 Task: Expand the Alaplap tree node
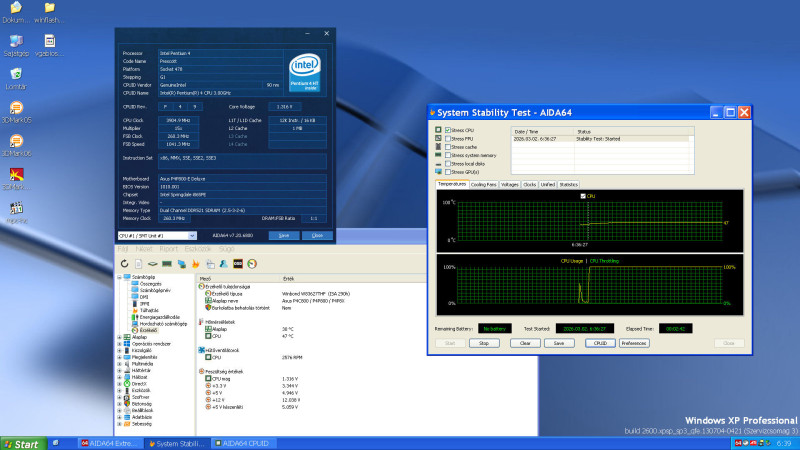pyautogui.click(x=120, y=338)
